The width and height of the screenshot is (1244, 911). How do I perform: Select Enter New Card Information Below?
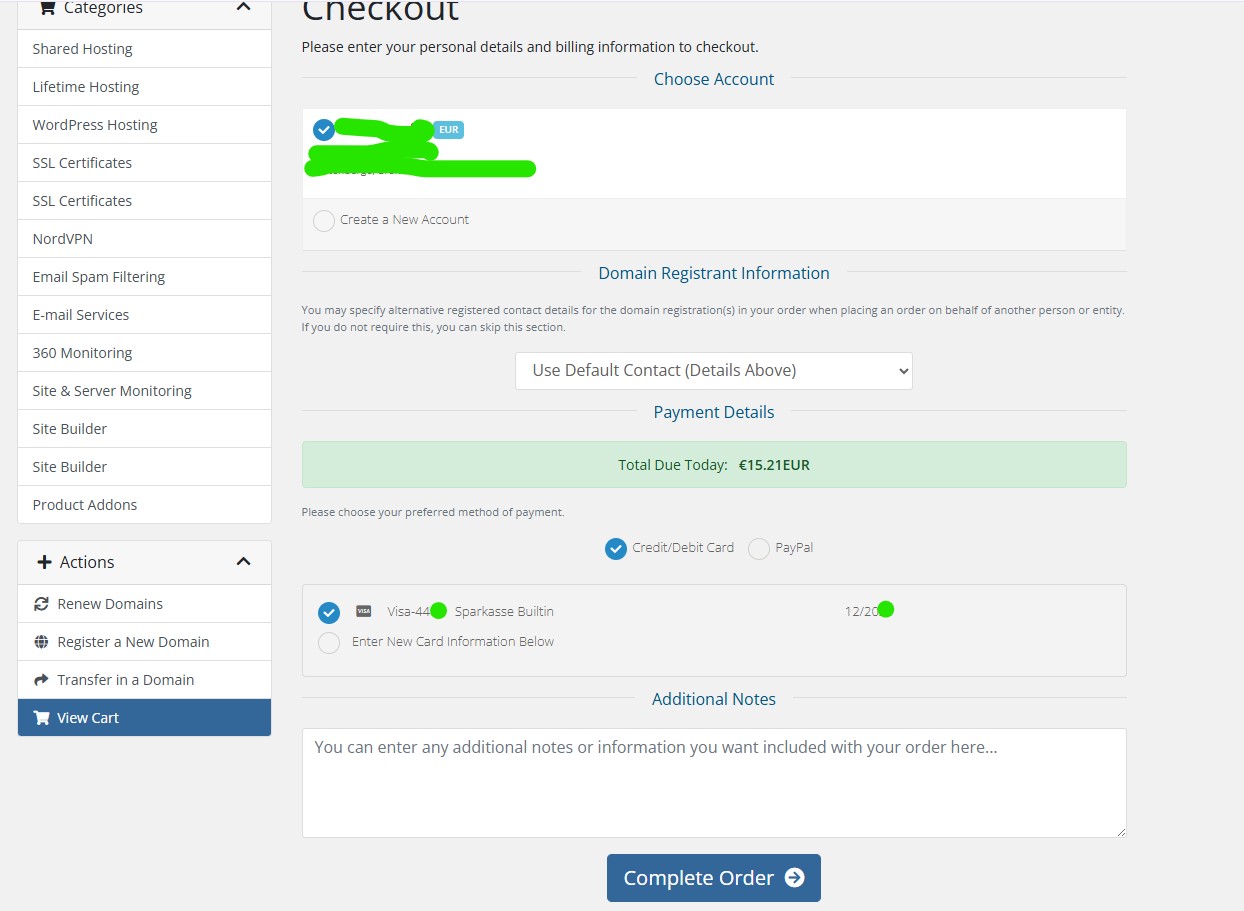[x=329, y=643]
